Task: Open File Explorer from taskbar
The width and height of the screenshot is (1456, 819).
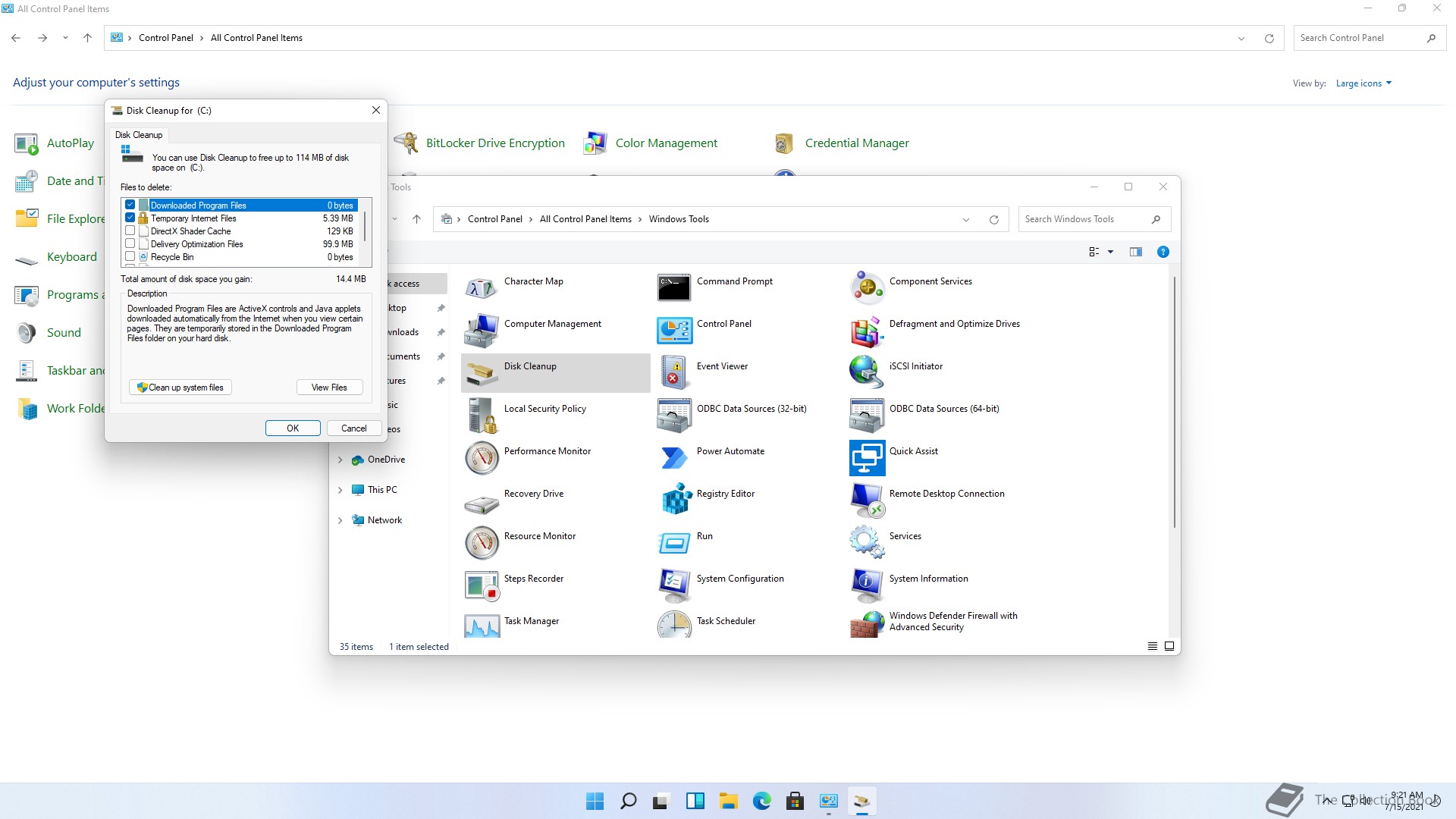Action: point(729,801)
